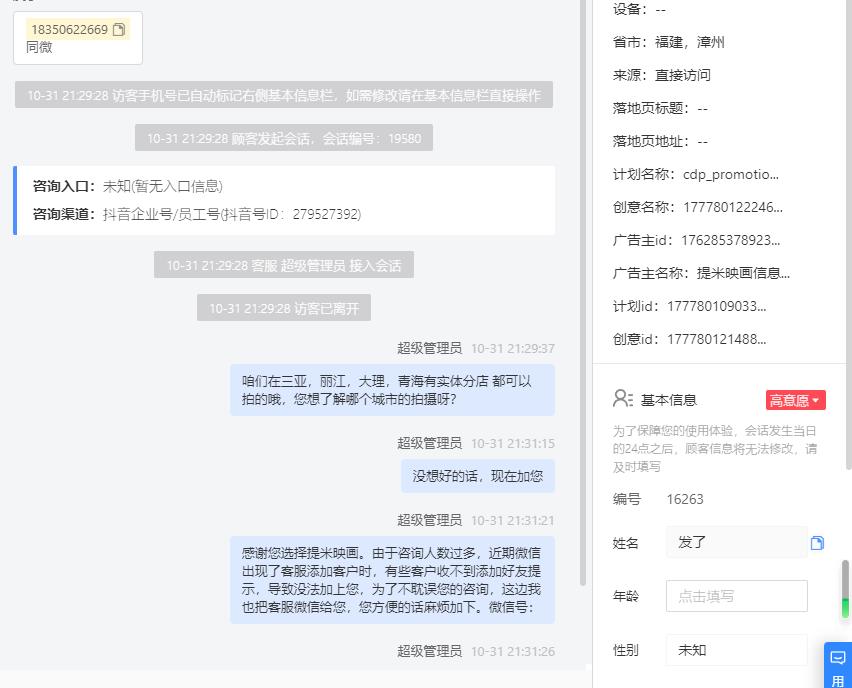Select the 感谢您选择提米映画 message bubble
Image resolution: width=852 pixels, height=688 pixels.
(x=392, y=580)
